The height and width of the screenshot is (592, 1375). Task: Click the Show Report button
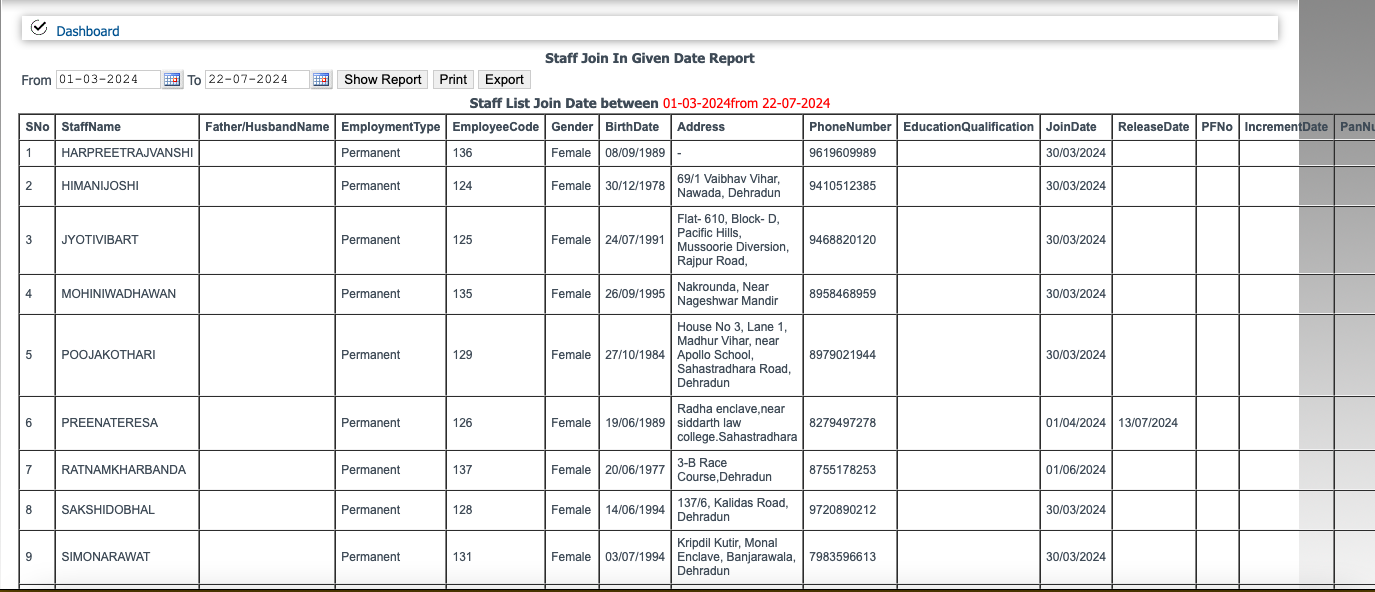coord(383,80)
